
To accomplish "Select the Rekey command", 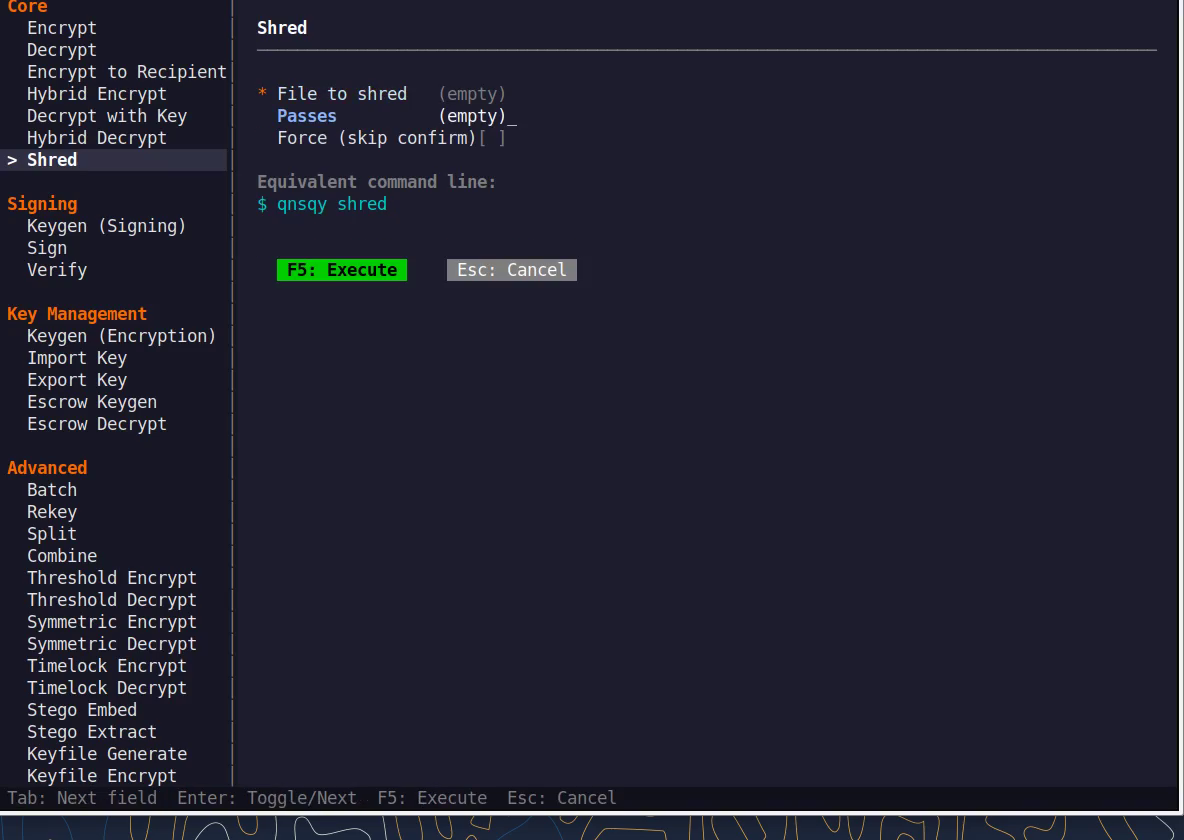I will 52,511.
